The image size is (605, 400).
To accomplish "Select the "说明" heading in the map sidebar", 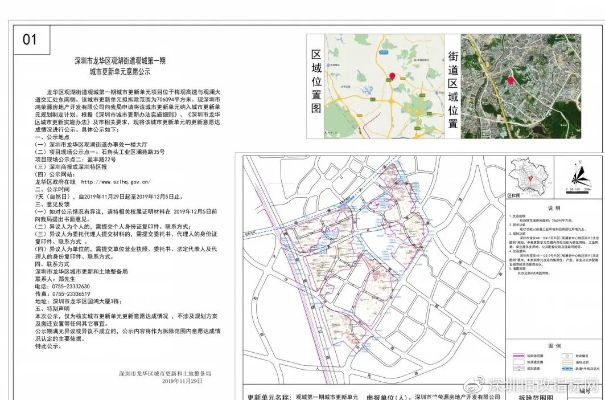I will [554, 208].
